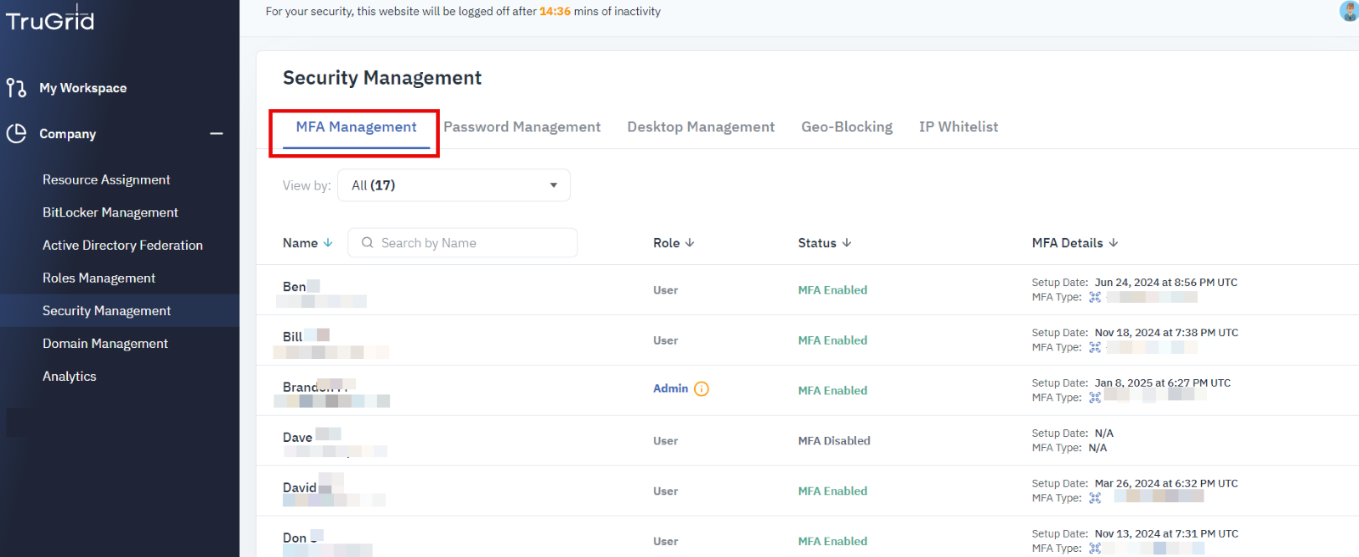Click the Admin info icon on Brandon's row
Image resolution: width=1359 pixels, height=557 pixels.
coord(701,389)
